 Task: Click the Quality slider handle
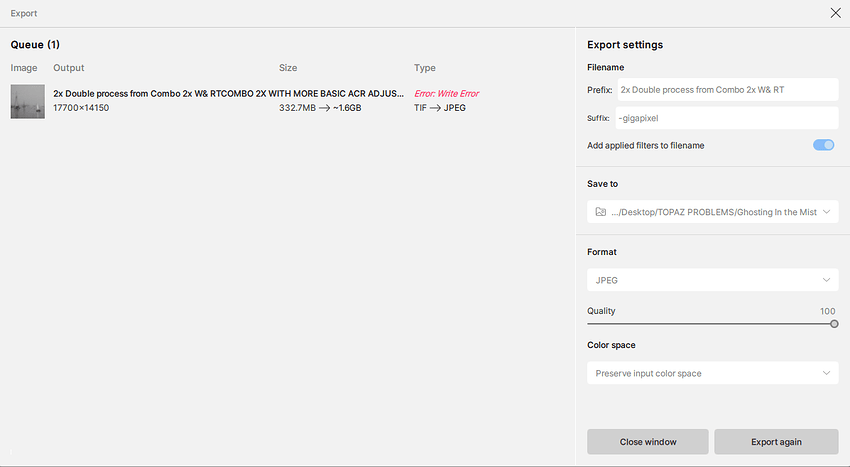(x=834, y=324)
